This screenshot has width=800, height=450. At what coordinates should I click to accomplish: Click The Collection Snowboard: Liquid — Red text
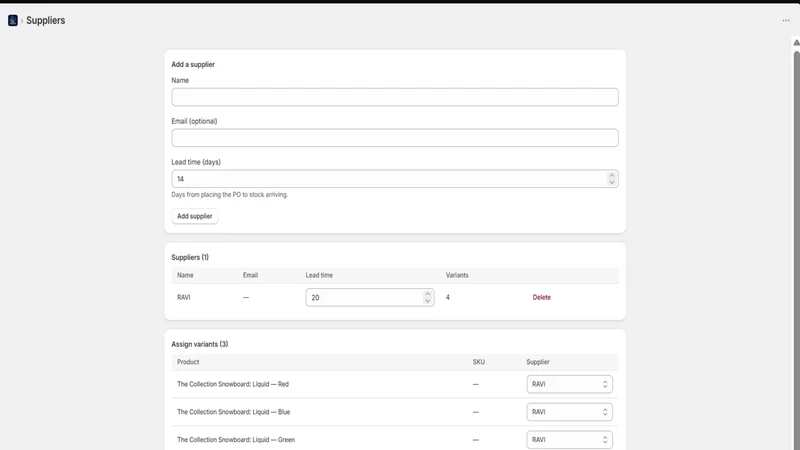(233, 384)
